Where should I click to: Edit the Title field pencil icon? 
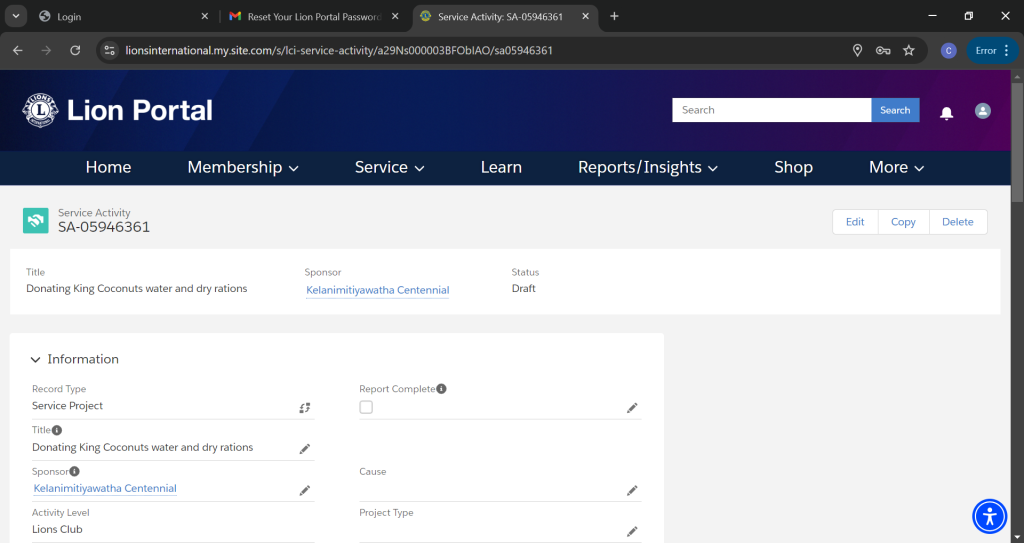[x=304, y=449]
